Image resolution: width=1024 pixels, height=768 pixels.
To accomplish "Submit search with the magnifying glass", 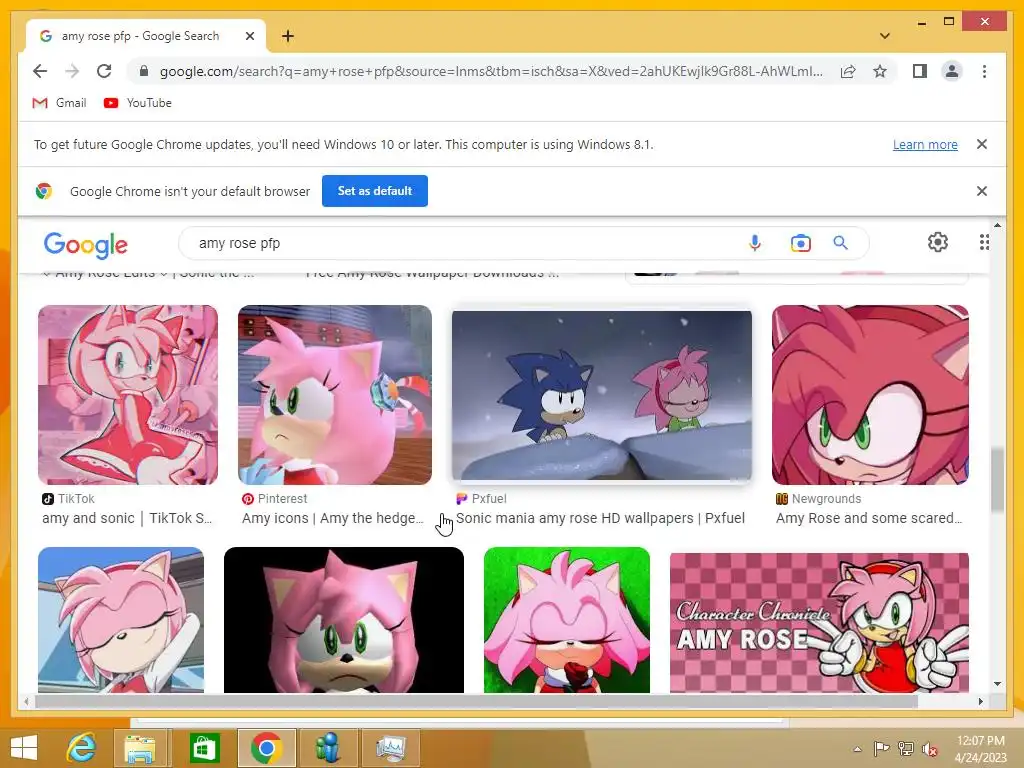I will (x=840, y=243).
